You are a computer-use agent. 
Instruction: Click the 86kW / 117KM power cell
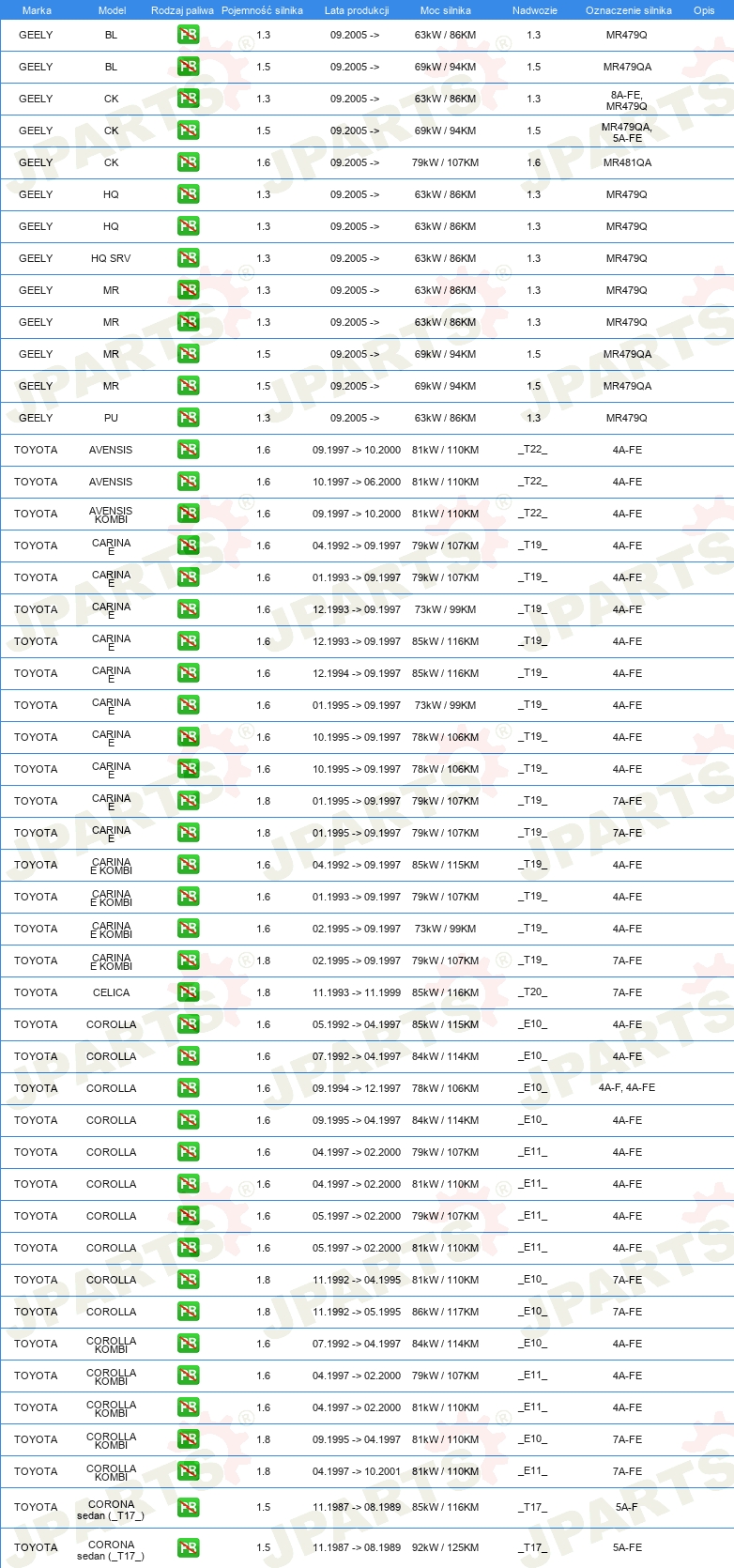[445, 1312]
